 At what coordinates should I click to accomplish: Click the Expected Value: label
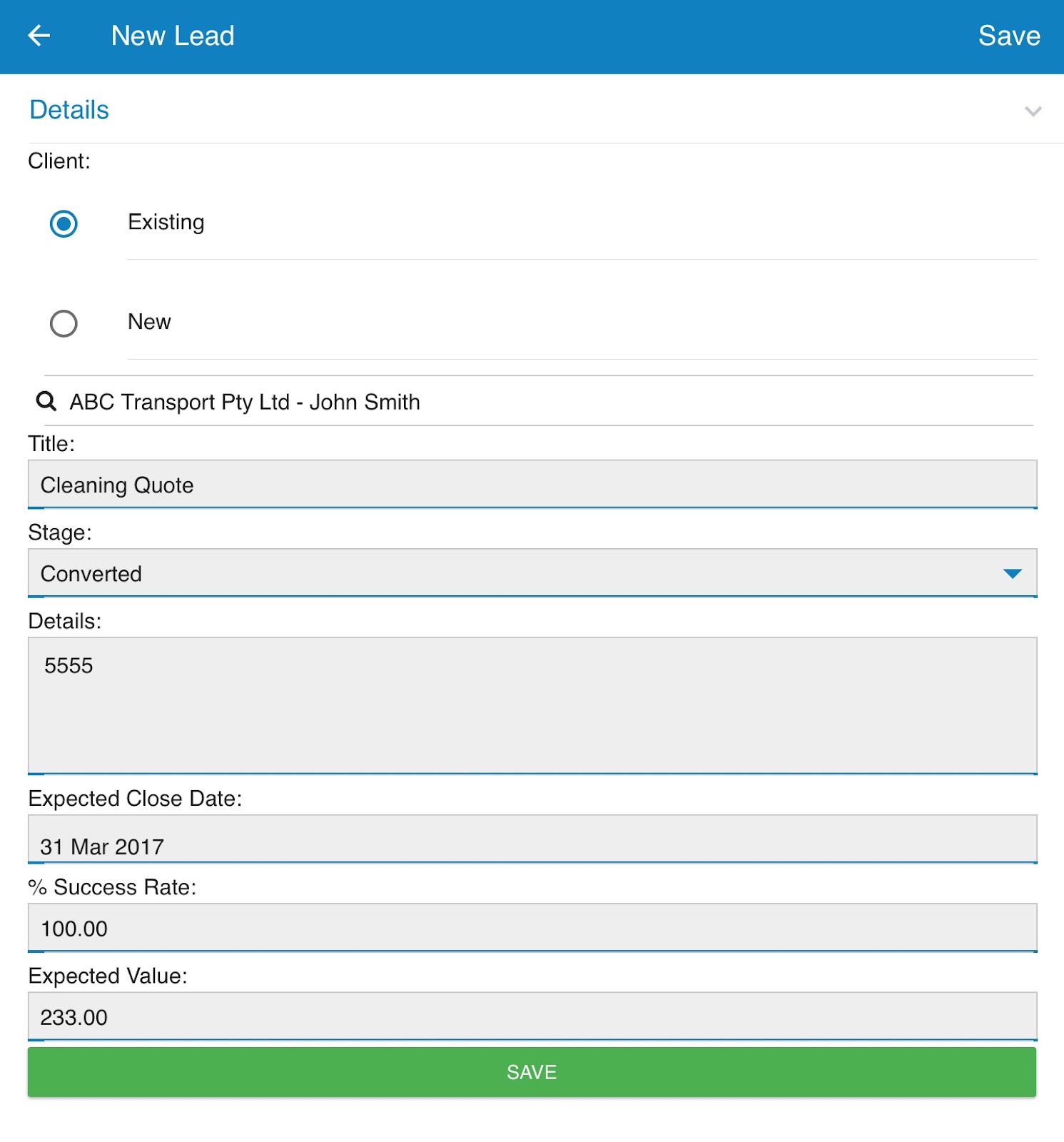[108, 976]
